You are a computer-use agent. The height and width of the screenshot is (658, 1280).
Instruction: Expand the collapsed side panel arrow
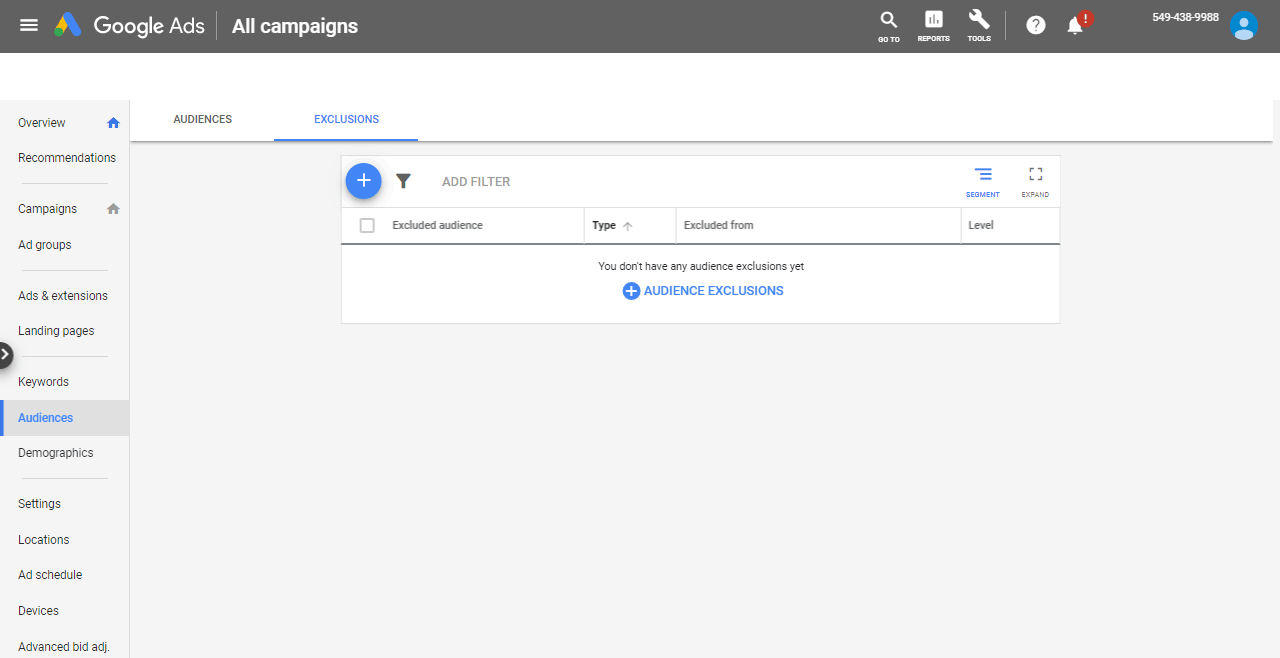pos(5,355)
